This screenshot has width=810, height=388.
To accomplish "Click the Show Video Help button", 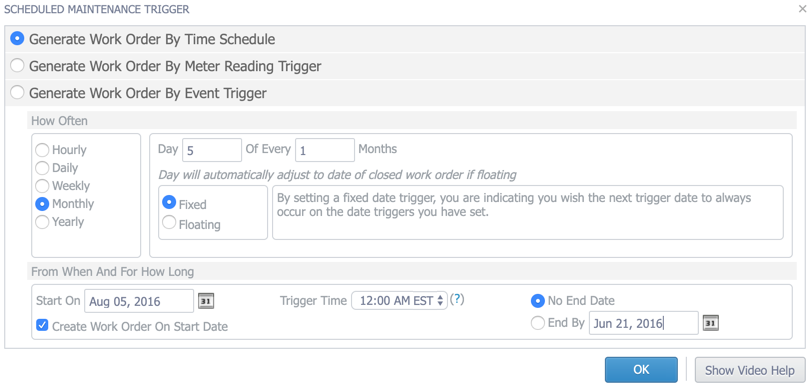I will pos(750,370).
